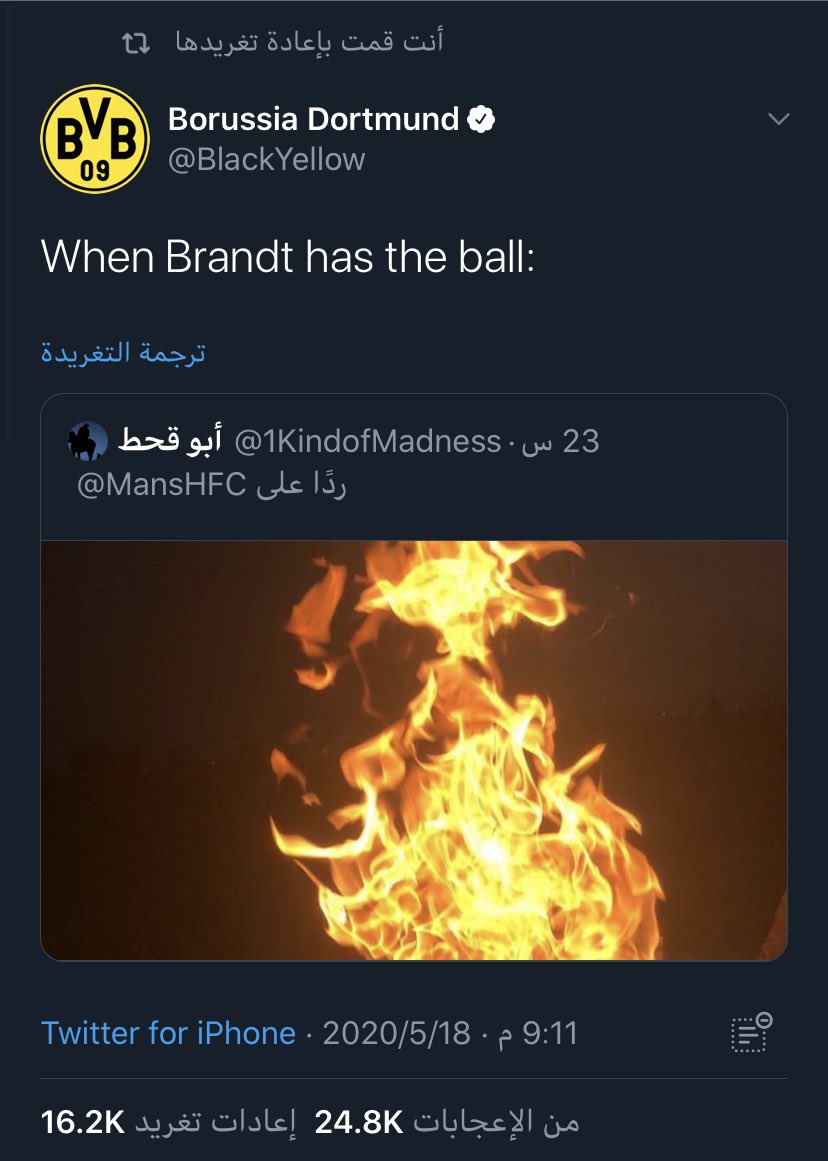Open the @BlackYellow handle
The width and height of the screenshot is (828, 1161).
click(x=267, y=159)
